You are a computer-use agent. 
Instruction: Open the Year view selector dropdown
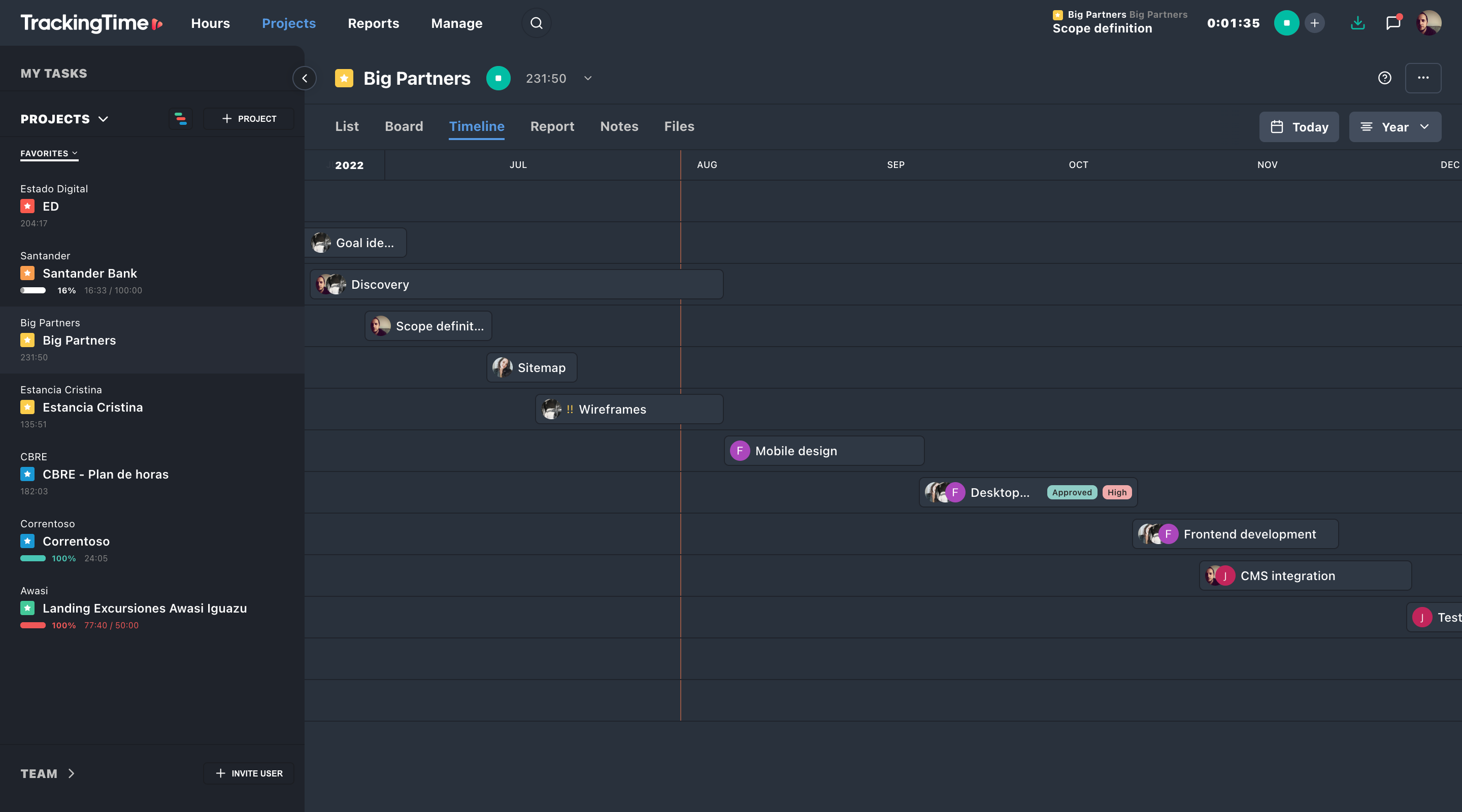[1394, 127]
